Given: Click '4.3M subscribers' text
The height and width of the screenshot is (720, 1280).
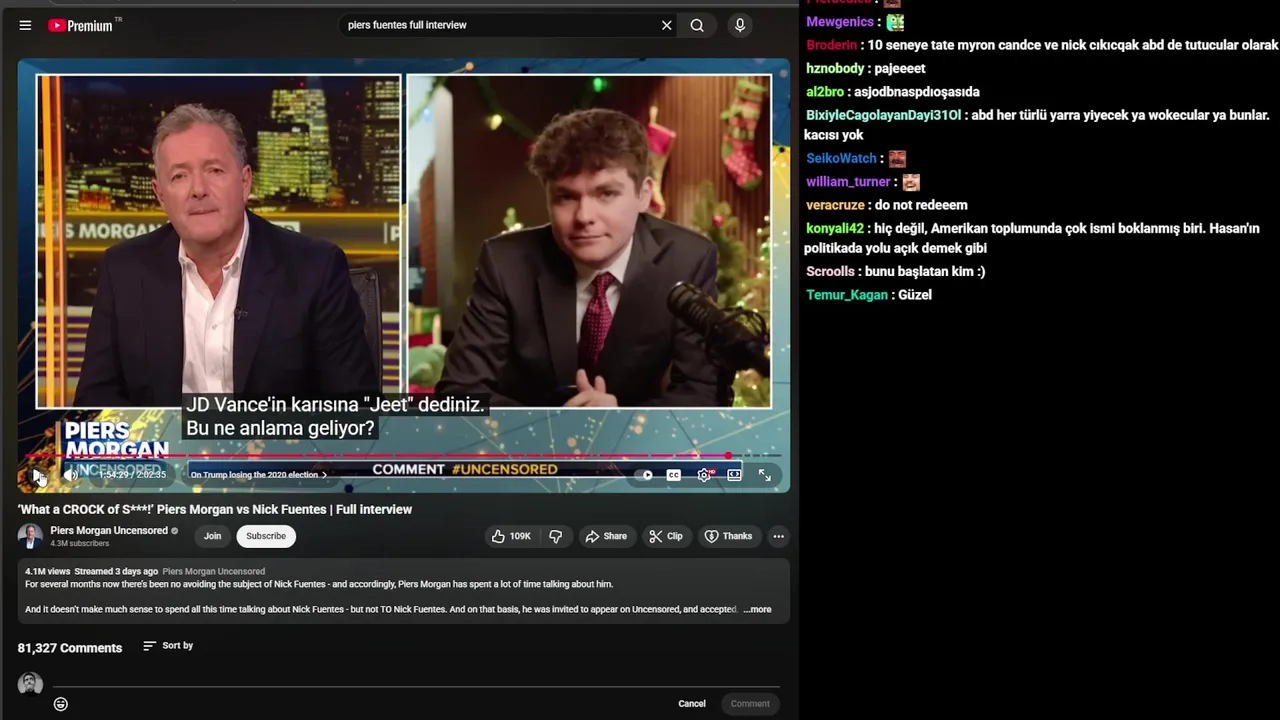Looking at the screenshot, I should (x=79, y=543).
